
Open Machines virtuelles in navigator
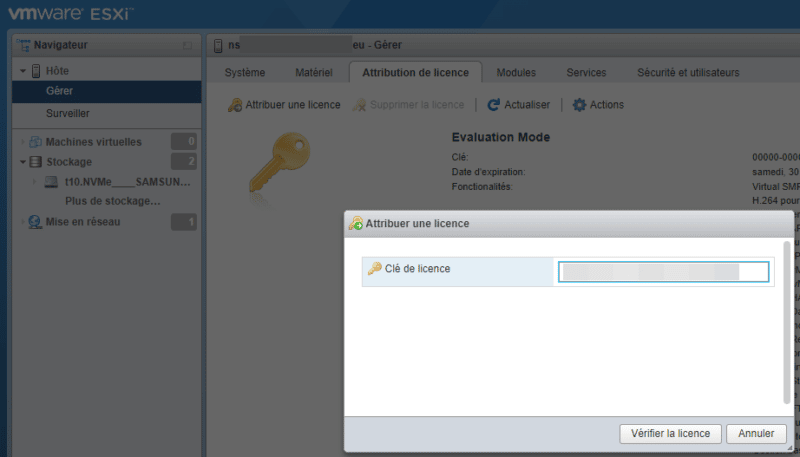[93, 142]
